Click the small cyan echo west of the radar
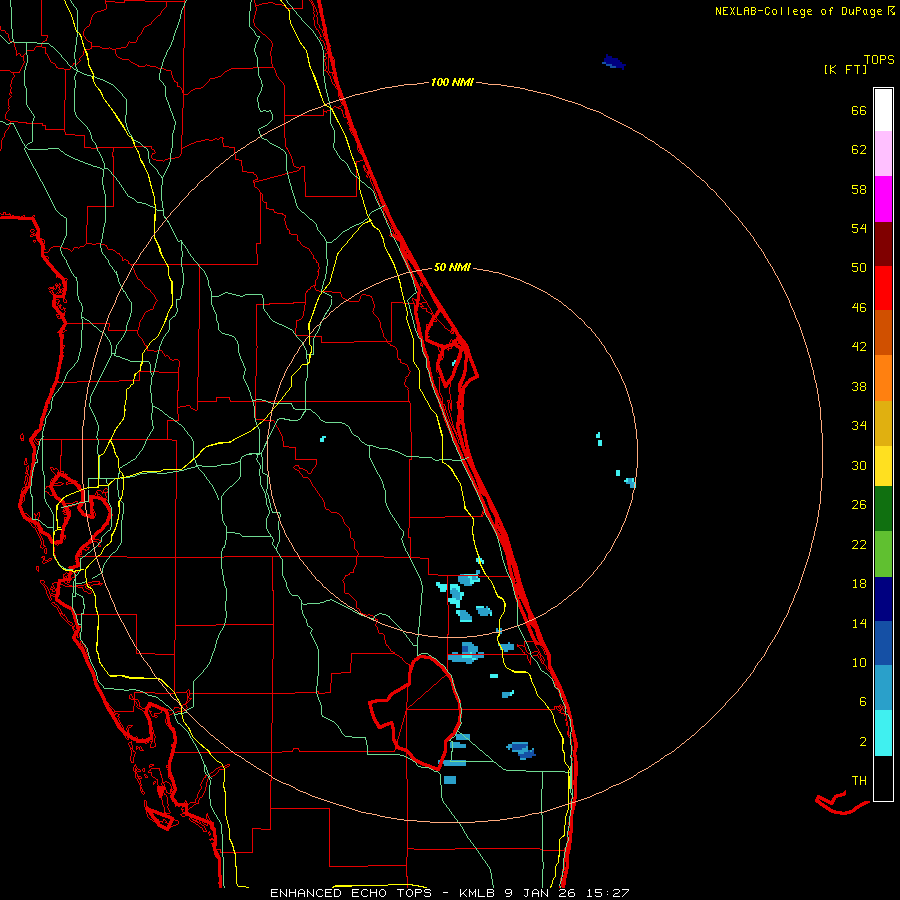This screenshot has width=900, height=900. coord(323,439)
